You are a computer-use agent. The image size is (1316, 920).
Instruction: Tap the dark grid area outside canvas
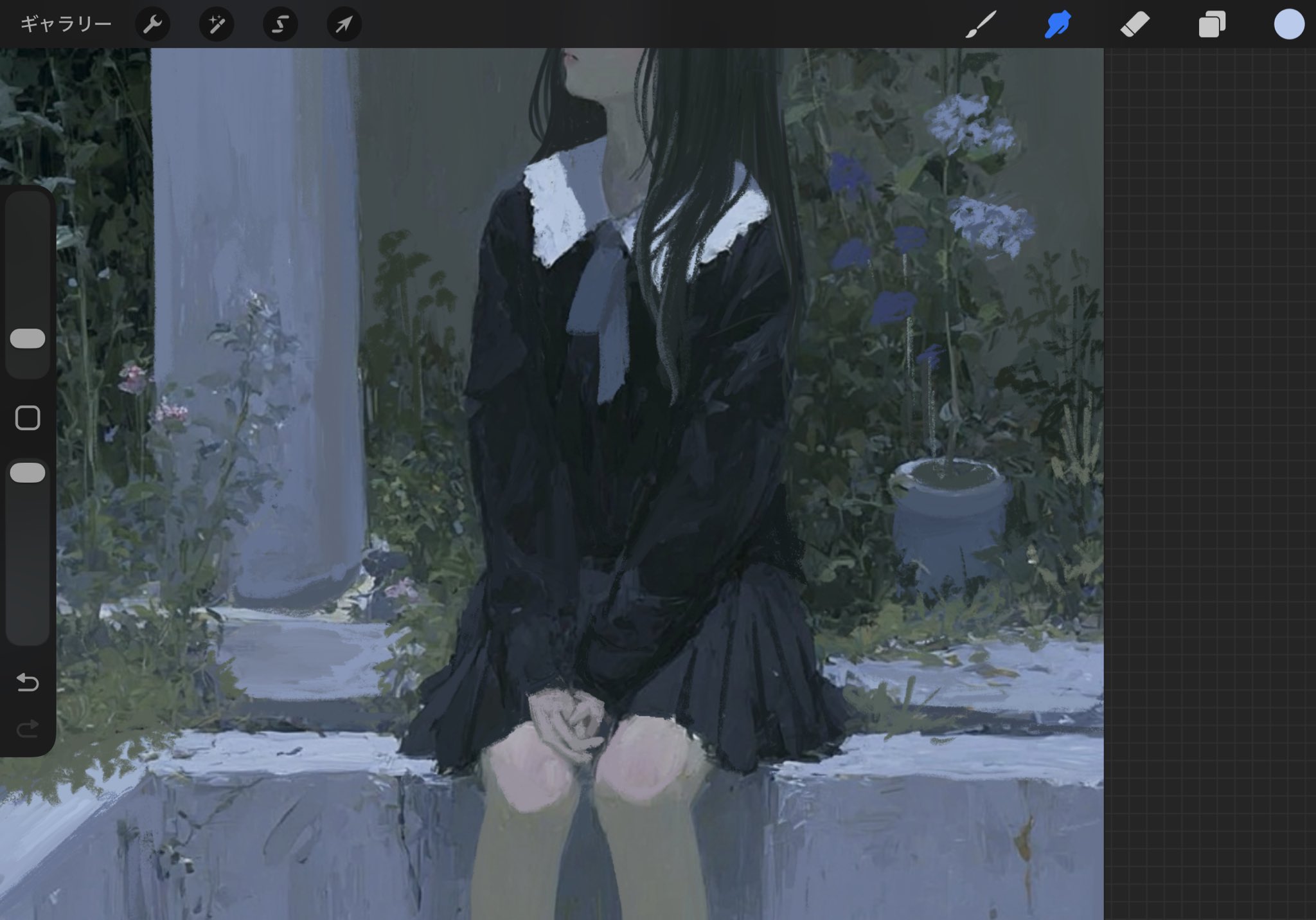tap(1208, 450)
